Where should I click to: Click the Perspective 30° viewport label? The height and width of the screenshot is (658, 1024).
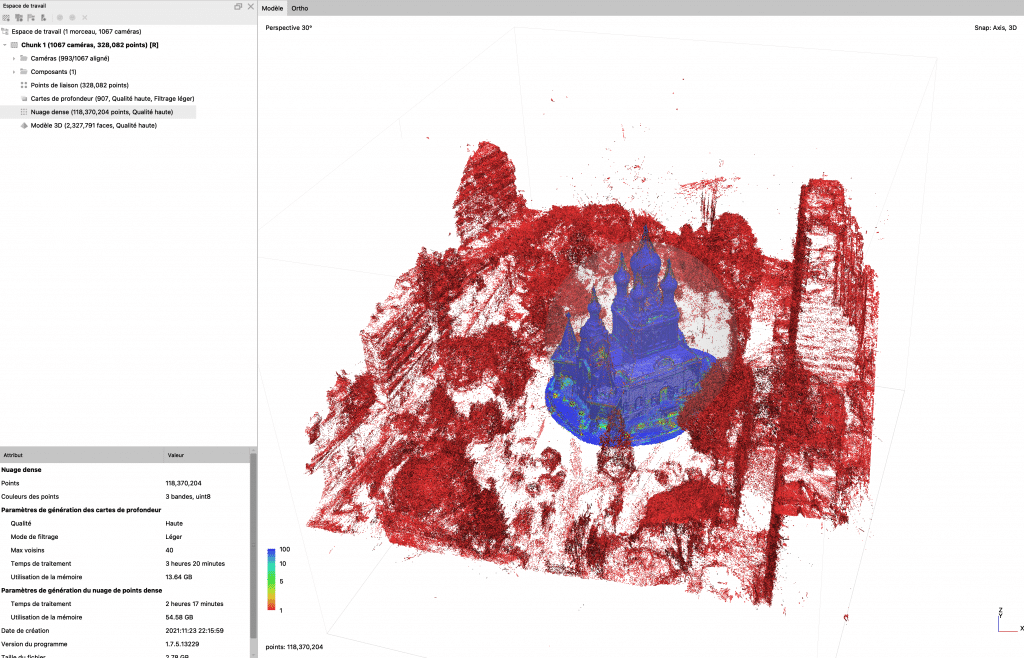(289, 27)
